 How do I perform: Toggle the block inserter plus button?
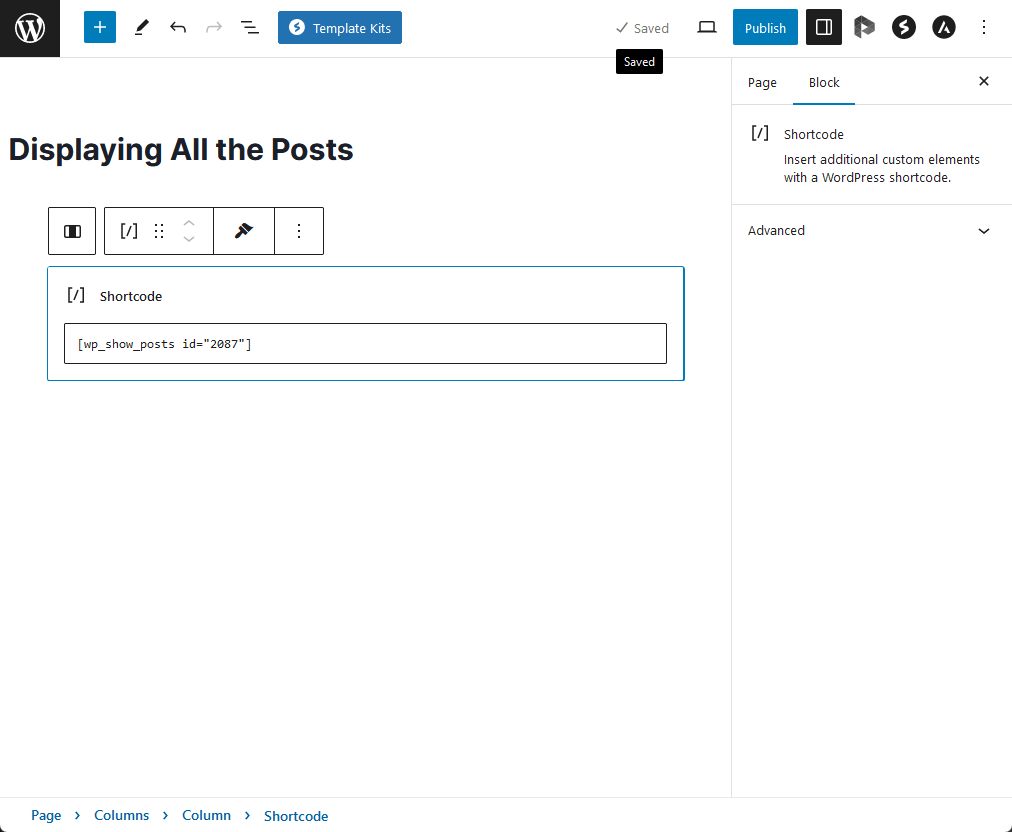100,27
